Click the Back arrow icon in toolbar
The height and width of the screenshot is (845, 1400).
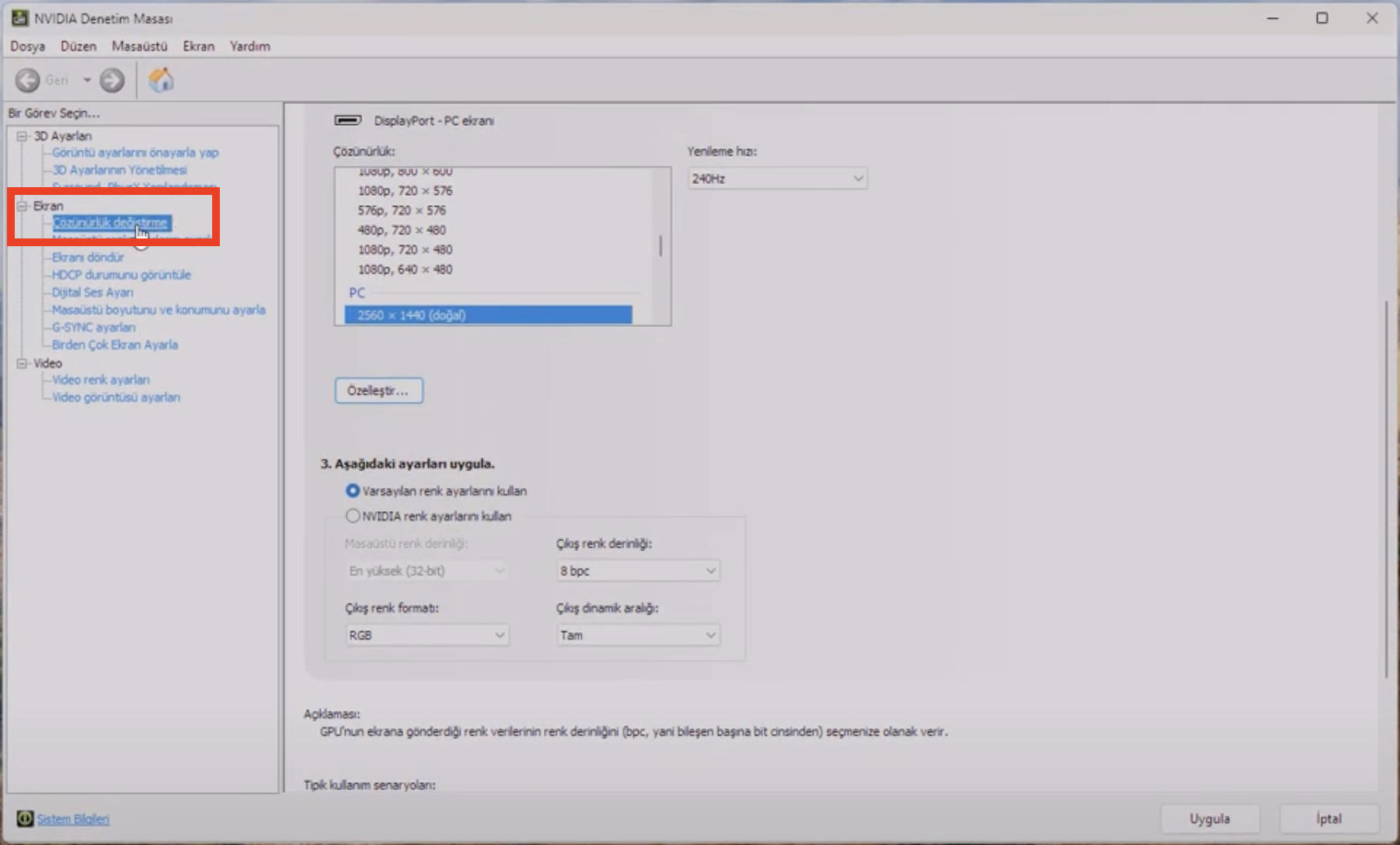(27, 80)
